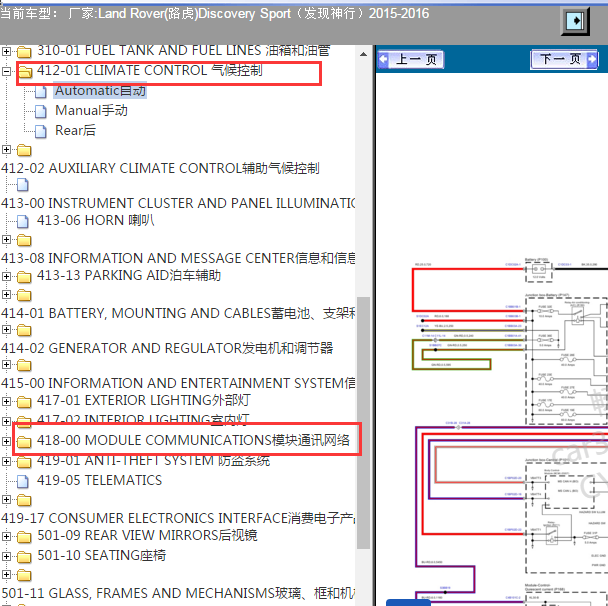The width and height of the screenshot is (608, 606).
Task: Expand the 419-01 ANTI-THEFT SYSTEM node
Action: (x=8, y=461)
